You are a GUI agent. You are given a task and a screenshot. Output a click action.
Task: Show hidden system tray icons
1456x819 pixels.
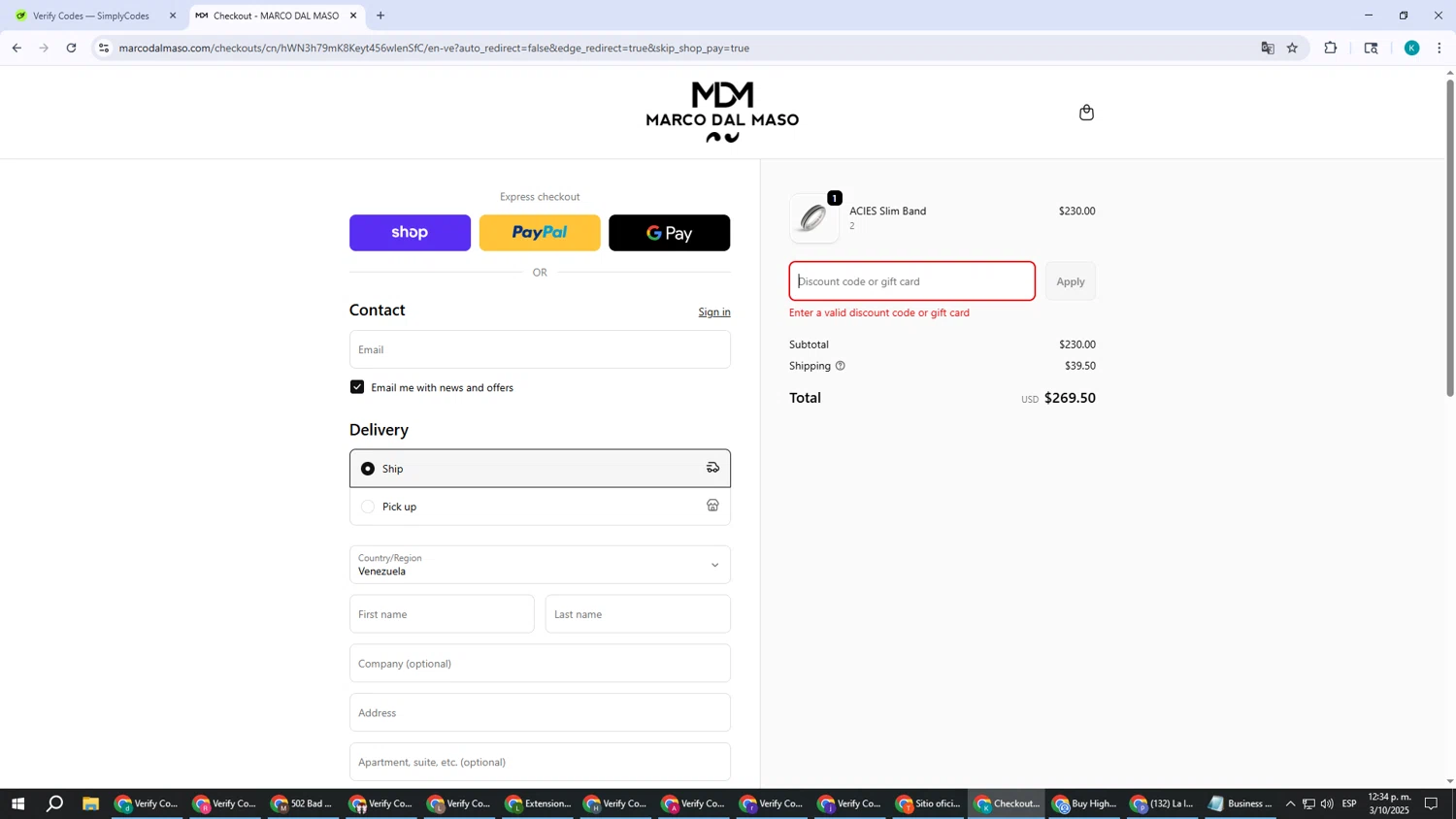(x=1290, y=803)
